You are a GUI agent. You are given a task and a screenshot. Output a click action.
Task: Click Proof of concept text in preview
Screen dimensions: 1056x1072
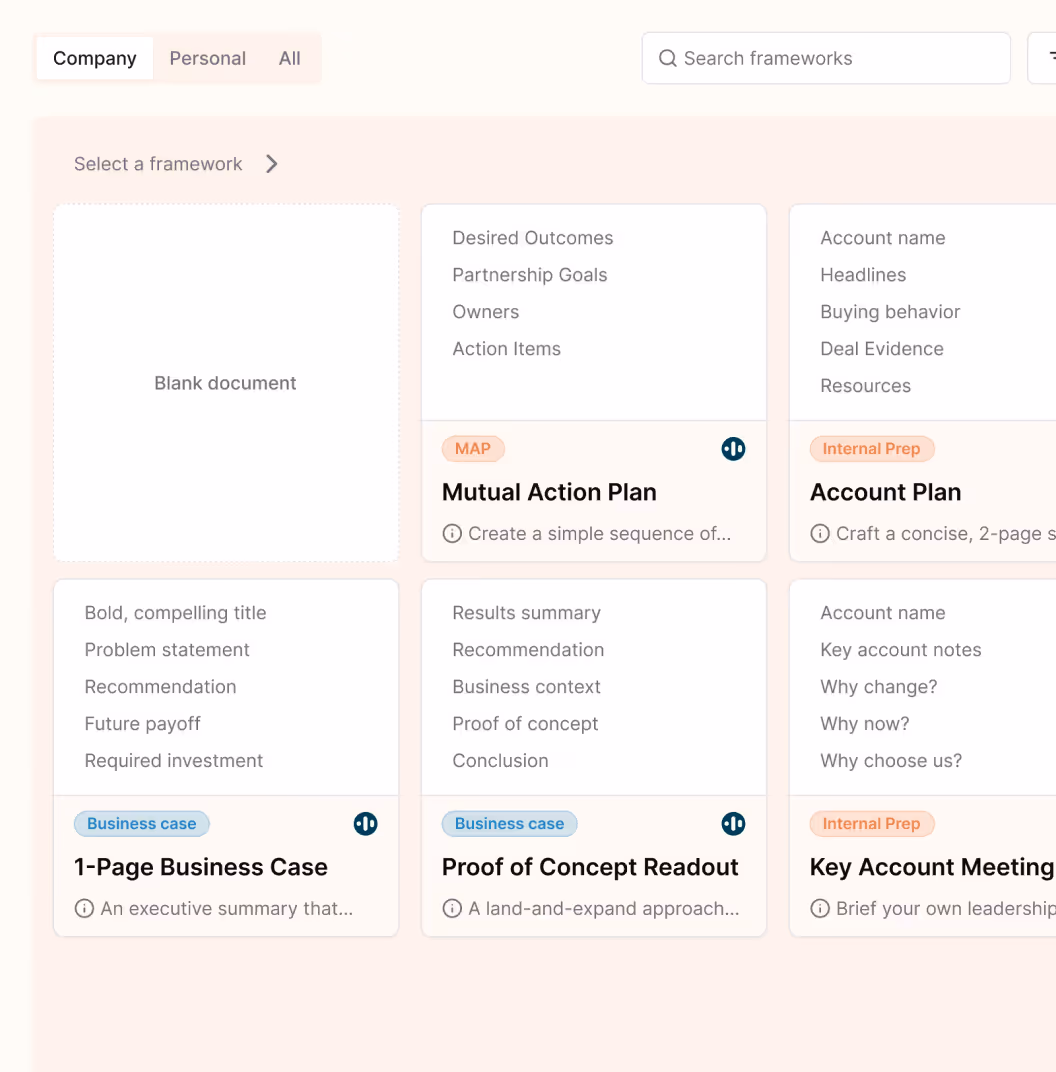tap(525, 723)
